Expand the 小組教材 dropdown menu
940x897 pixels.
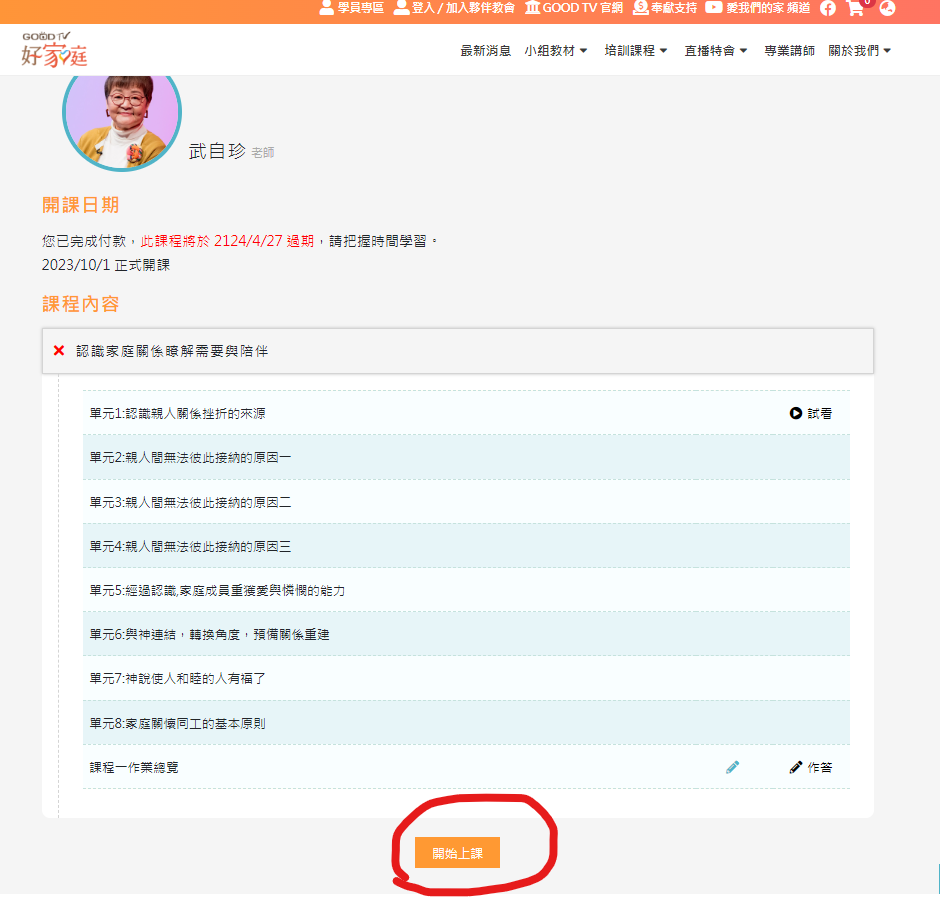pos(556,51)
